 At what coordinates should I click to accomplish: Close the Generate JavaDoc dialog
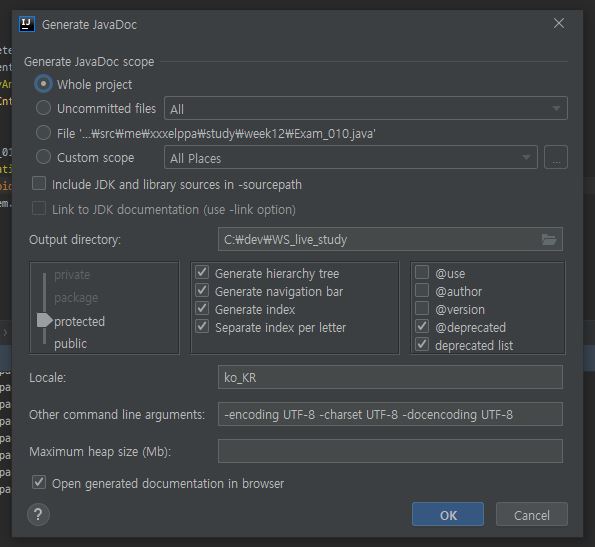(559, 24)
